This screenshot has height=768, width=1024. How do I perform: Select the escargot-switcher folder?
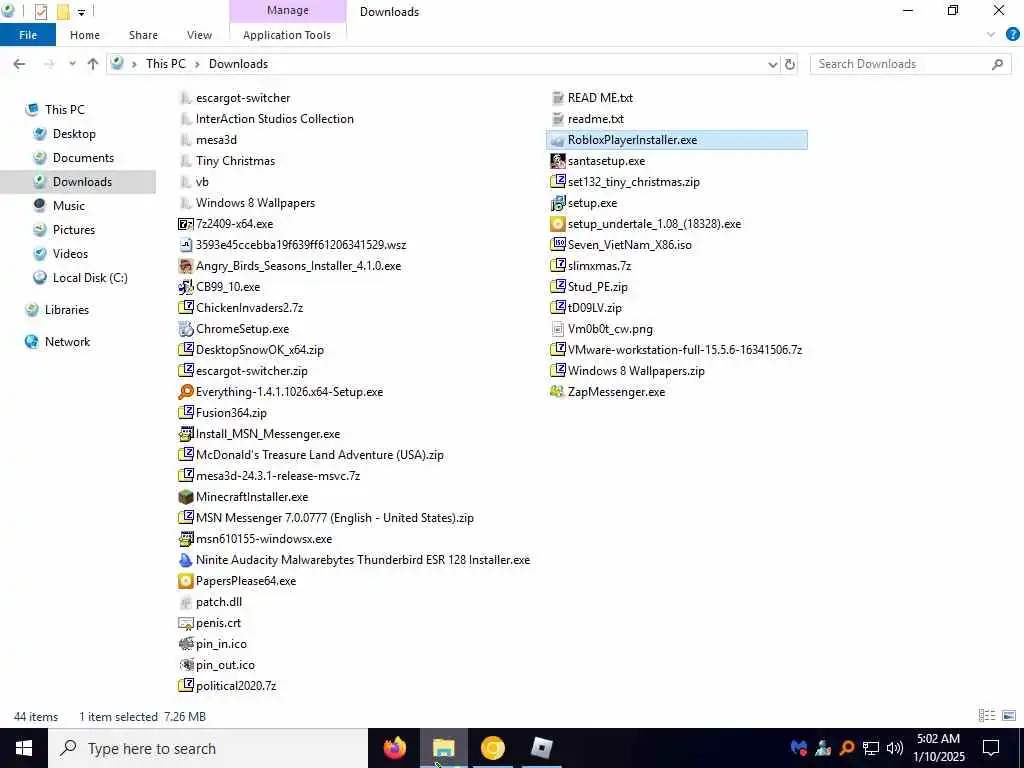click(234, 98)
